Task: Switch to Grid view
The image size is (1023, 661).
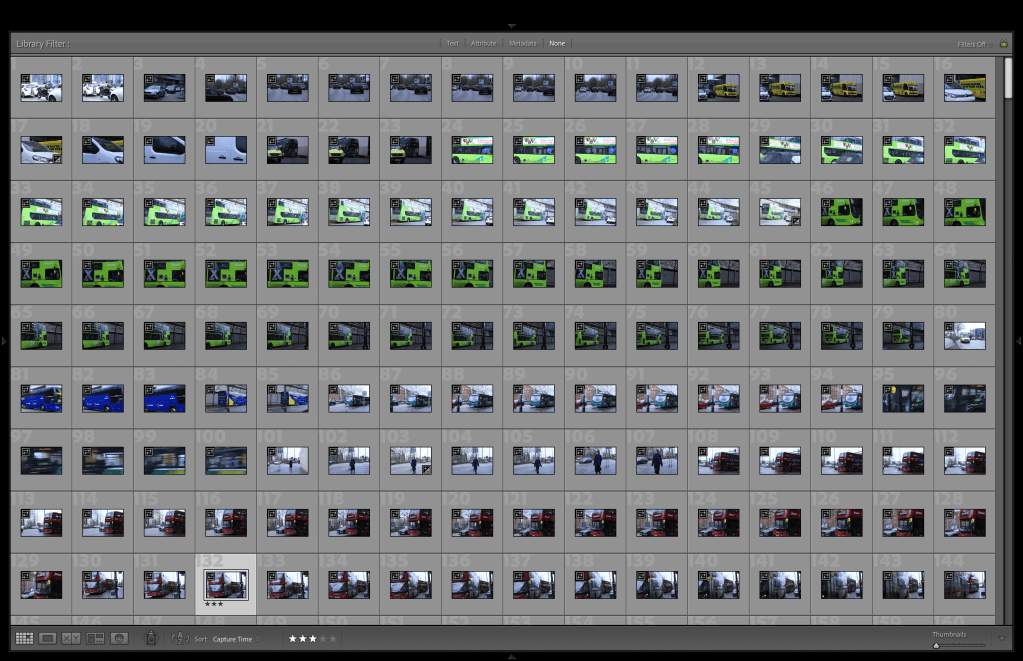Action: pyautogui.click(x=24, y=638)
